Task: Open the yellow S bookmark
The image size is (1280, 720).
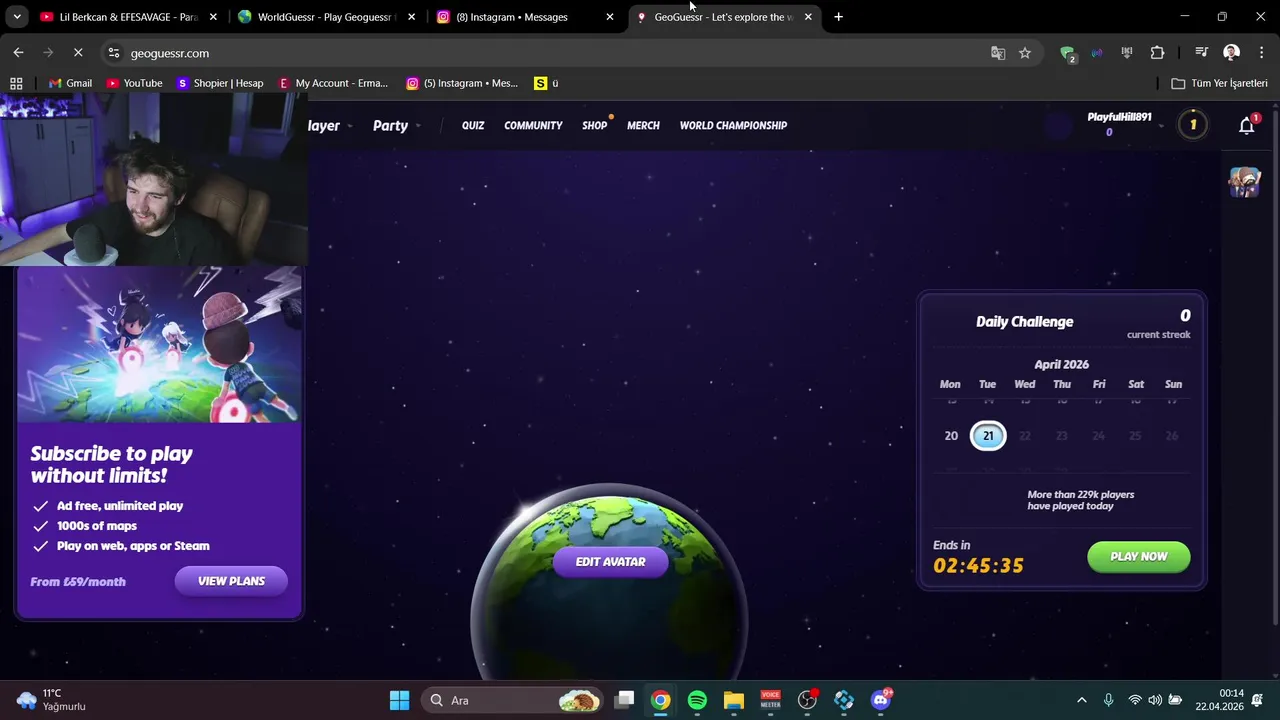Action: click(x=546, y=83)
